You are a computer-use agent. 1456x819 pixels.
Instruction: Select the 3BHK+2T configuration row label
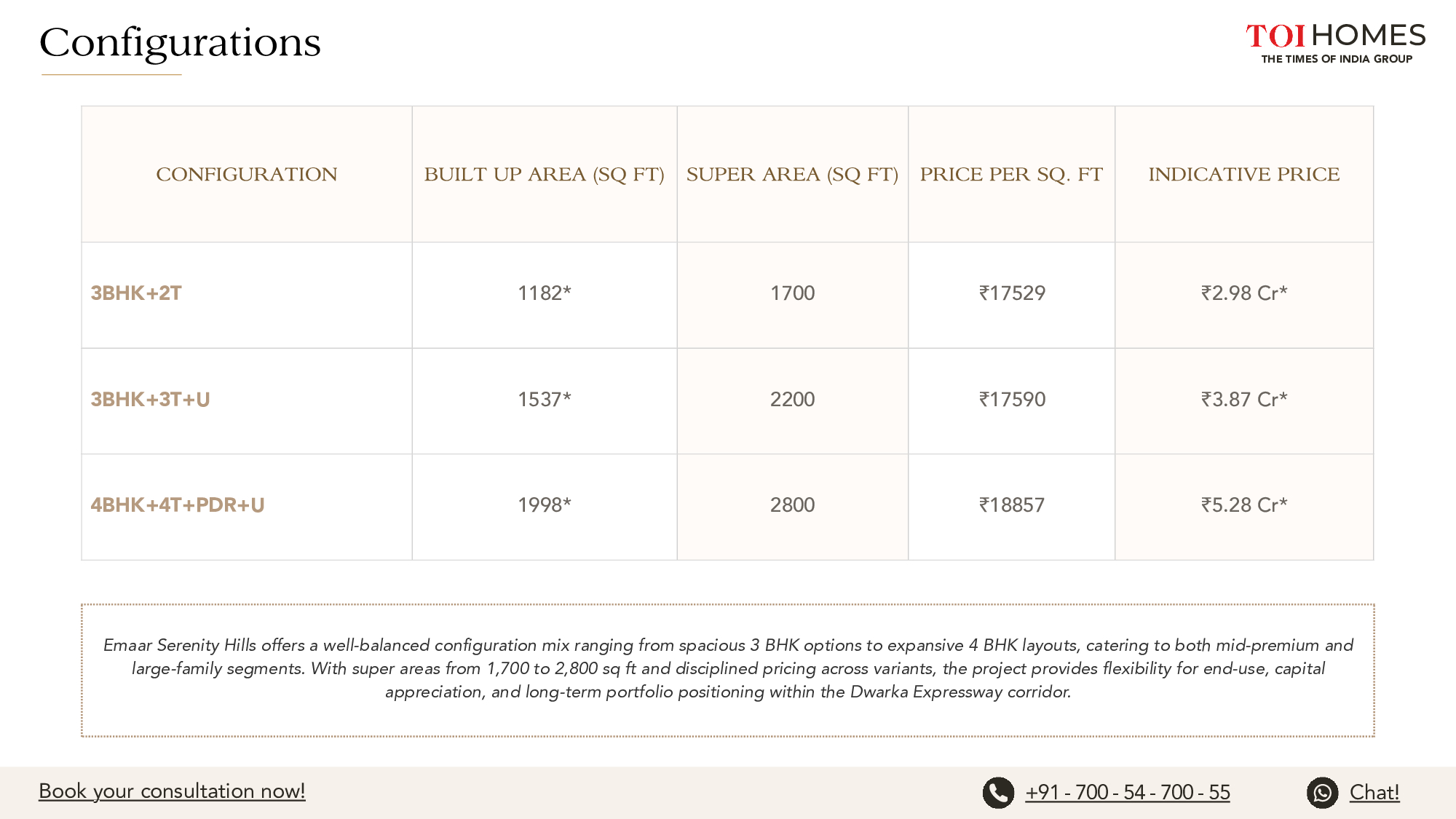point(136,293)
